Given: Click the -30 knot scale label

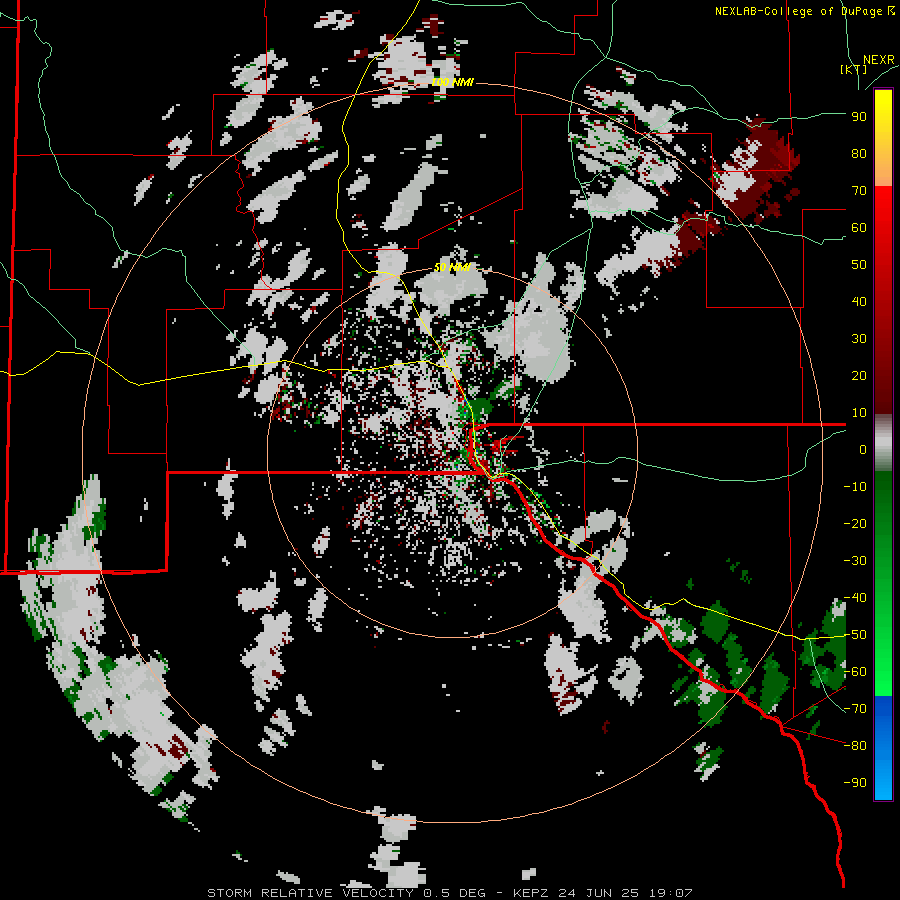Looking at the screenshot, I should (855, 561).
